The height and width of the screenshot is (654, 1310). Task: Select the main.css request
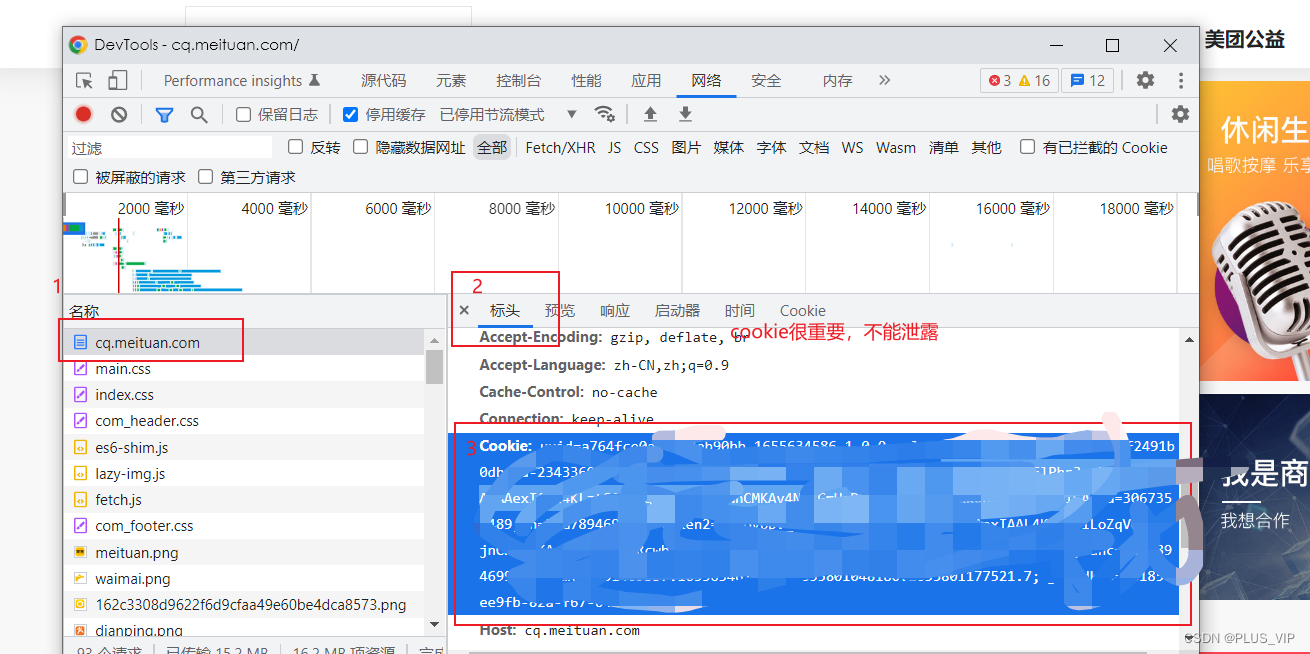click(246, 369)
